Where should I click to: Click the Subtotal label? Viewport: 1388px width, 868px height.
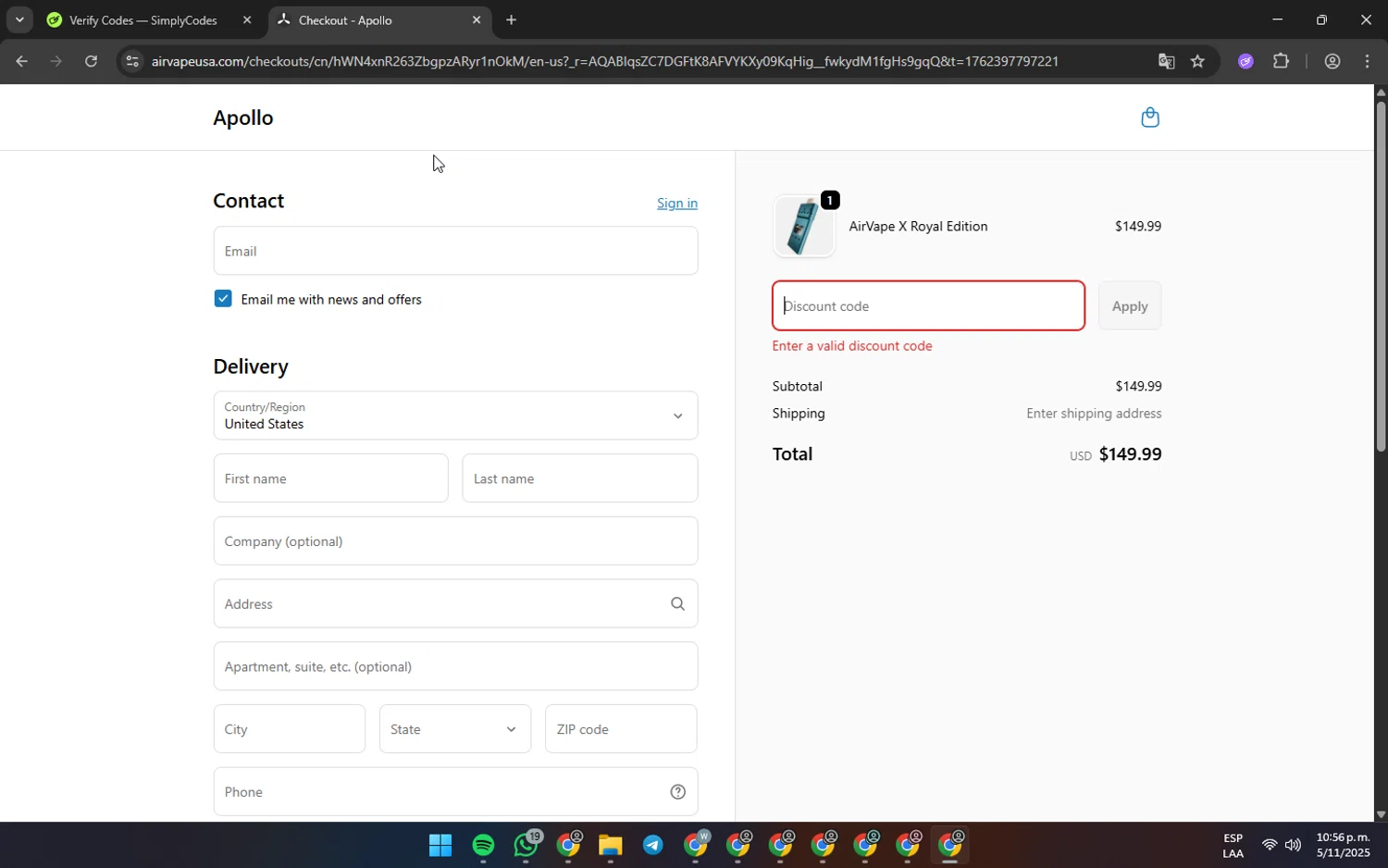pos(798,386)
